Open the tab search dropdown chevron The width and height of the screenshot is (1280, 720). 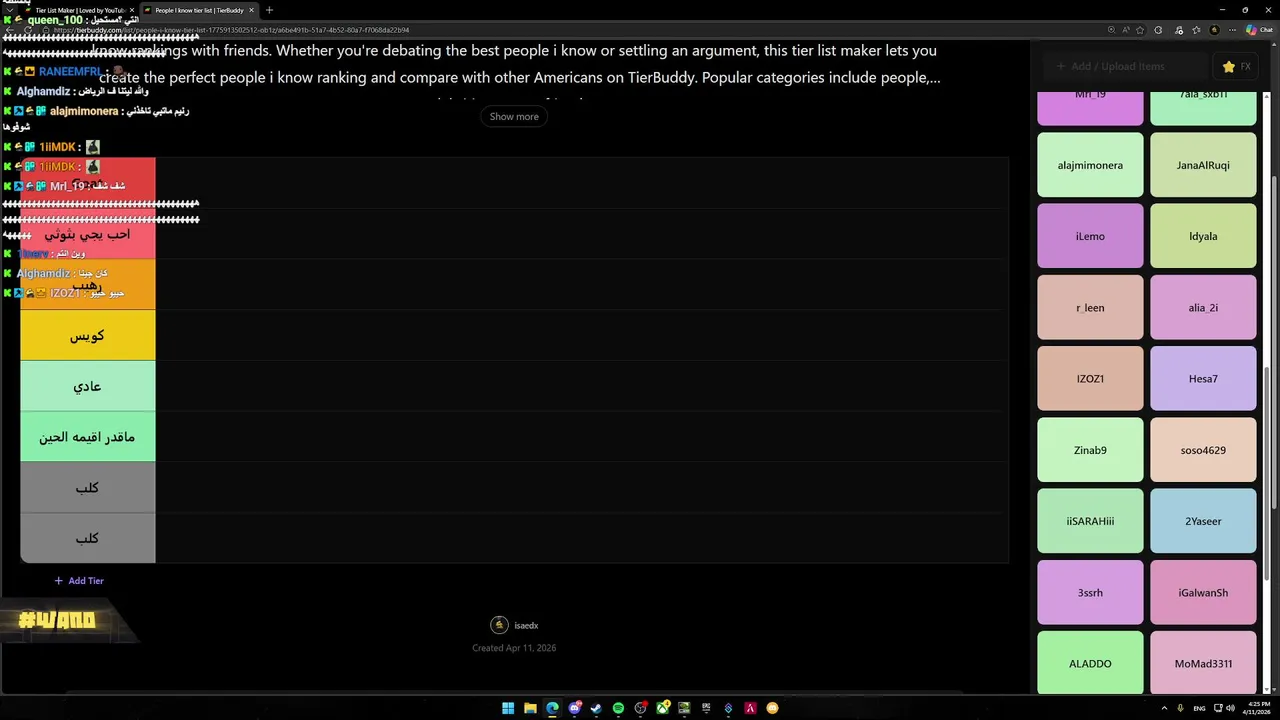tap(9, 10)
